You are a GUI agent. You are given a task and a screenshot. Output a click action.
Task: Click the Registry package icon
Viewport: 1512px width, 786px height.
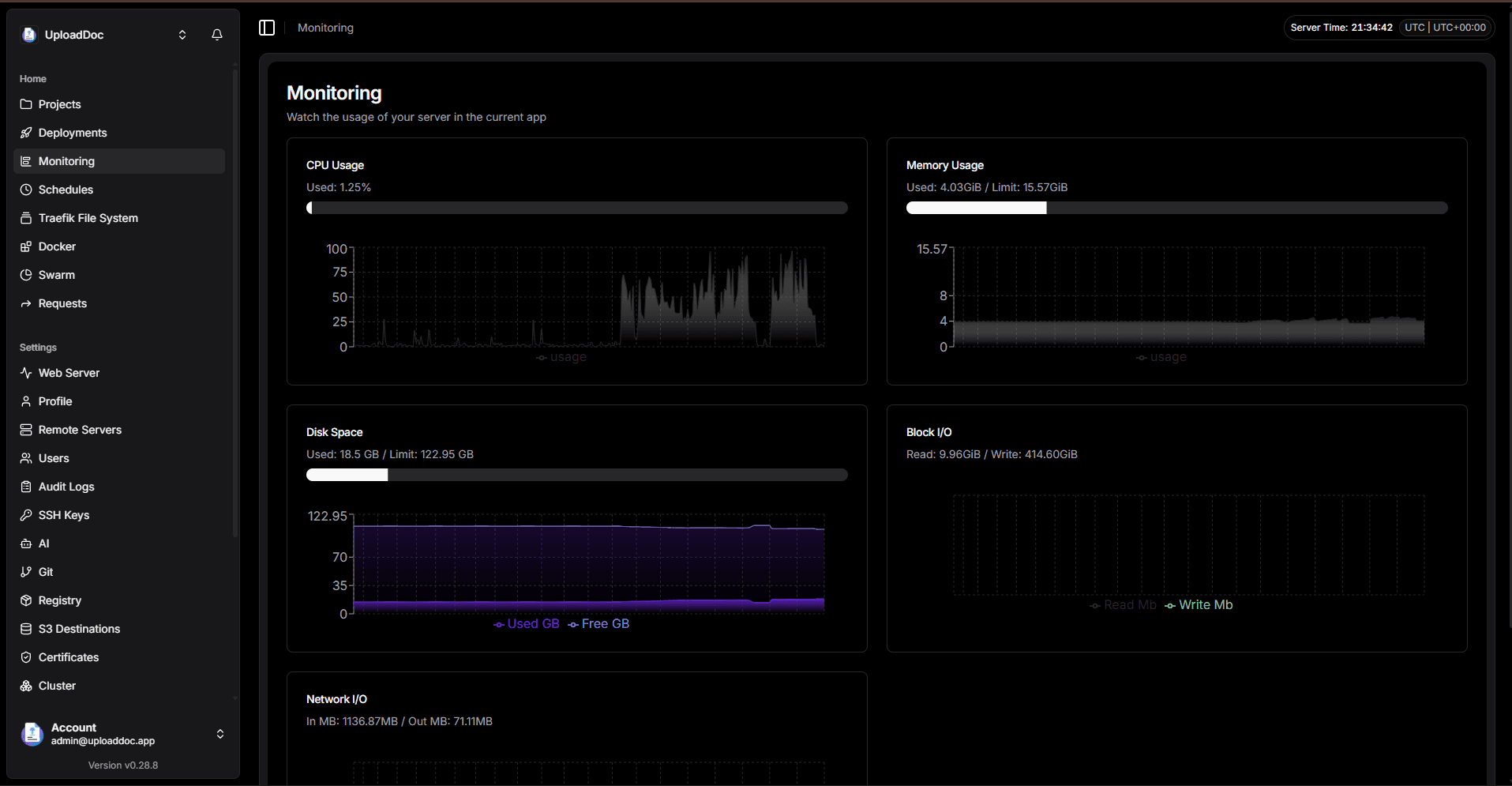coord(26,600)
